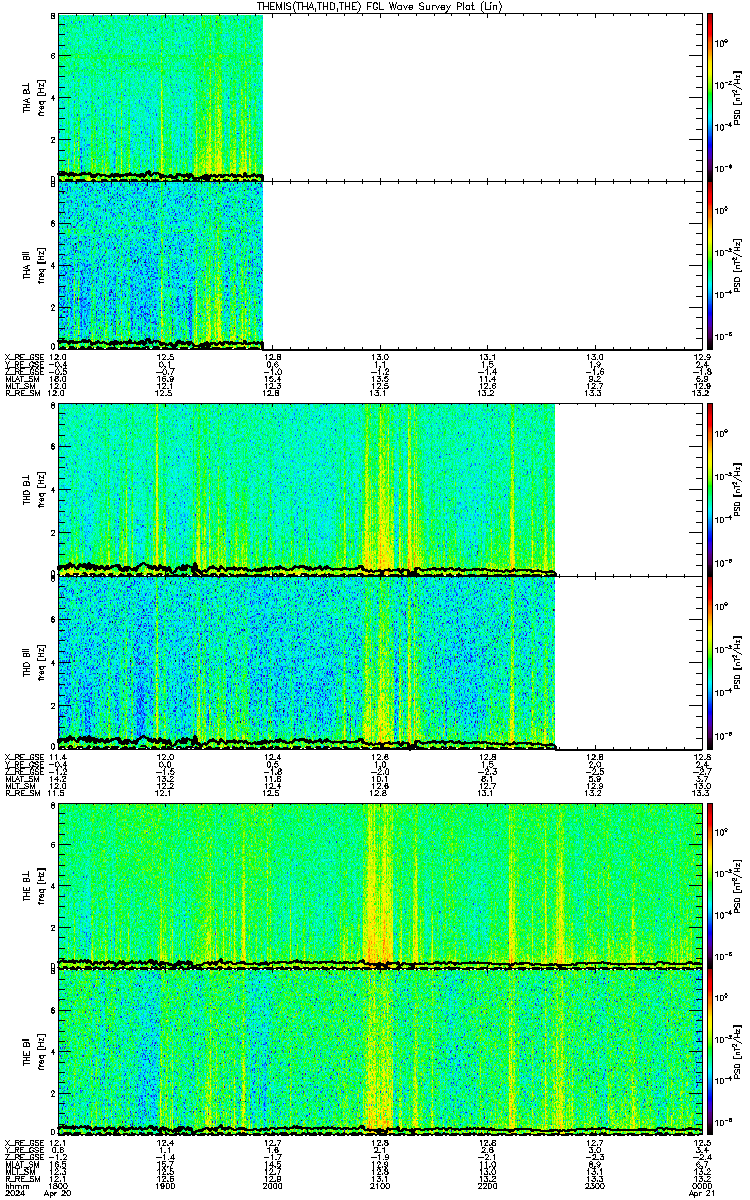Click the THA B-perpendicular PSD color bar
Viewport: 750px width, 1200px height.
[x=709, y=97]
